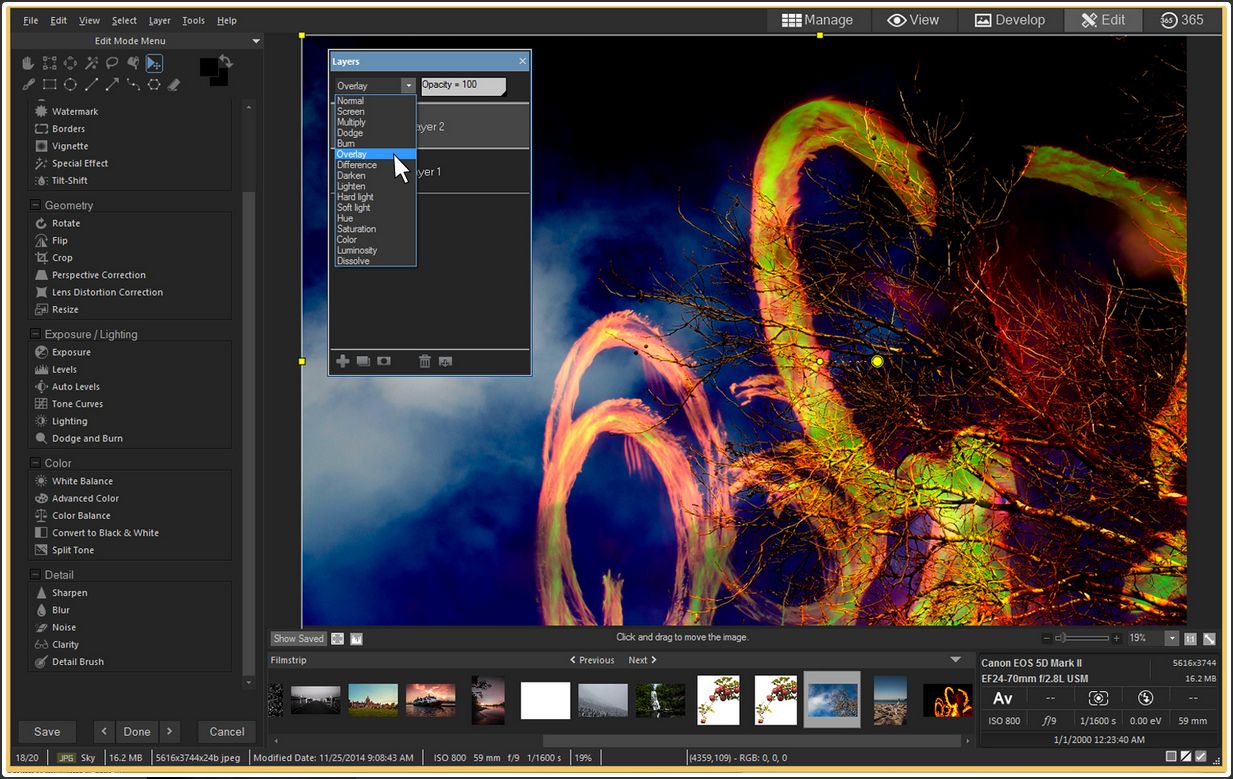Pick the Magic Wand selection tool
Screen dimensions: 1233x779
pos(92,63)
